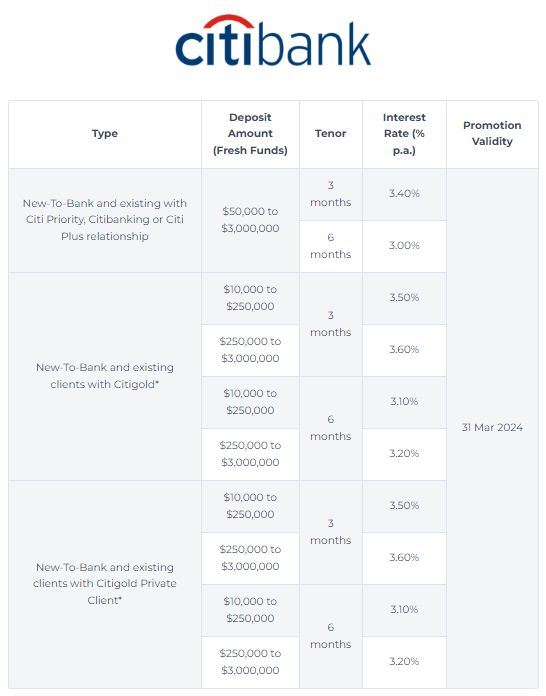Click the last 3.20% rate cell in table

coord(404,662)
